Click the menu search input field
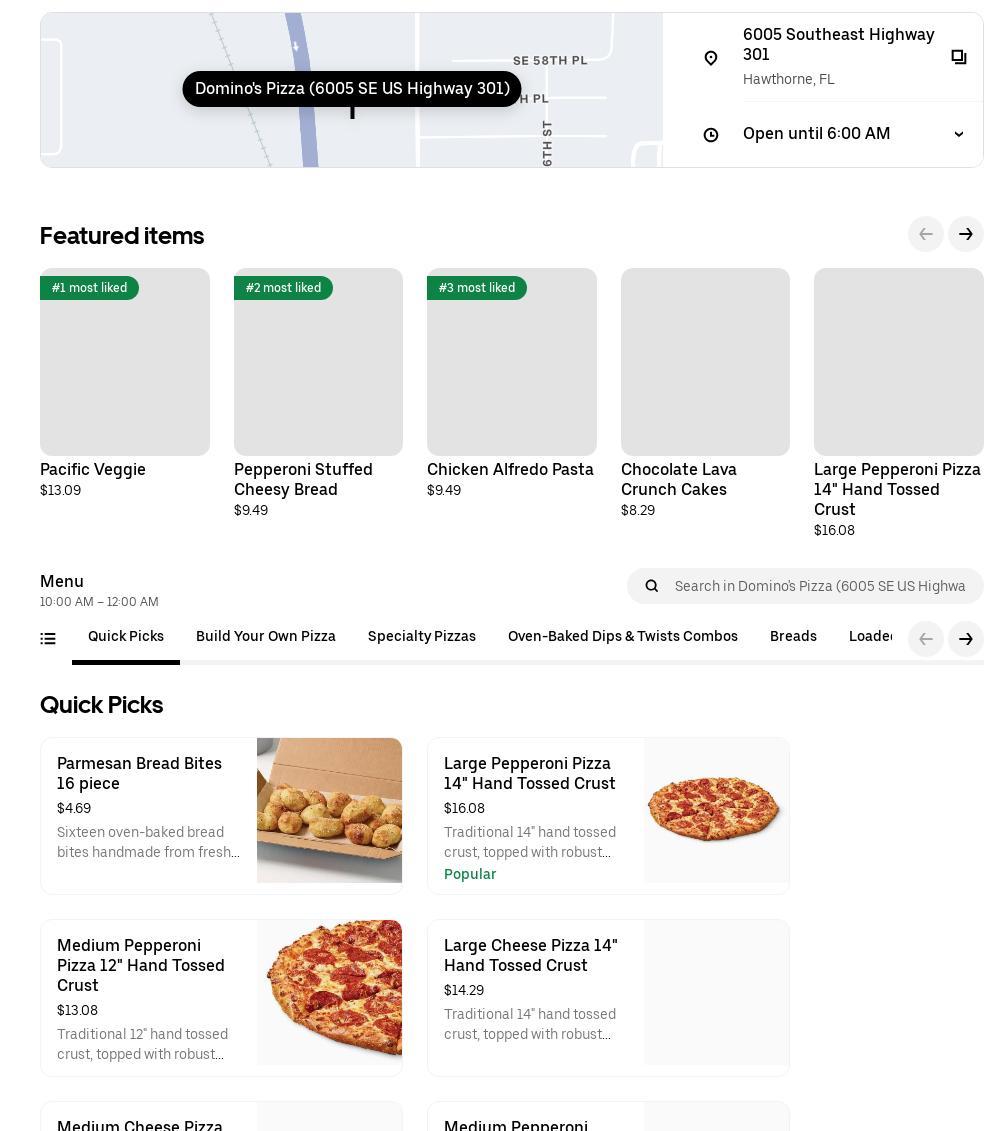This screenshot has height=1131, width=1004. (820, 586)
